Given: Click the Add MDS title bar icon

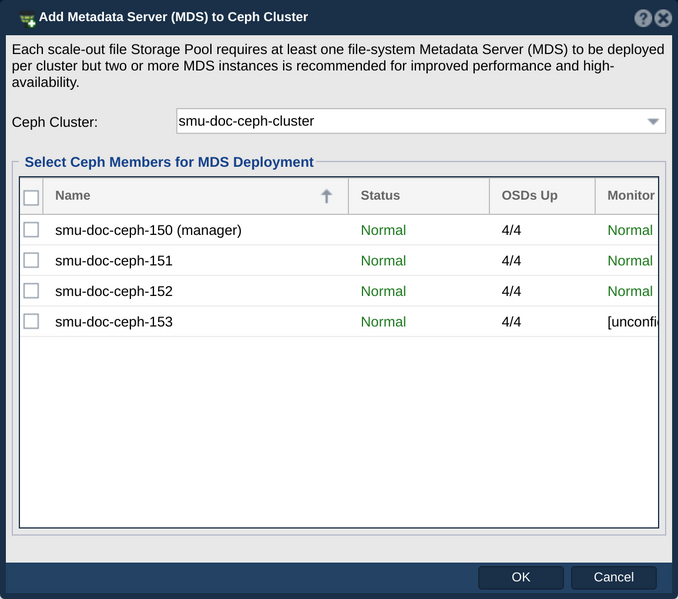Looking at the screenshot, I should tap(28, 19).
